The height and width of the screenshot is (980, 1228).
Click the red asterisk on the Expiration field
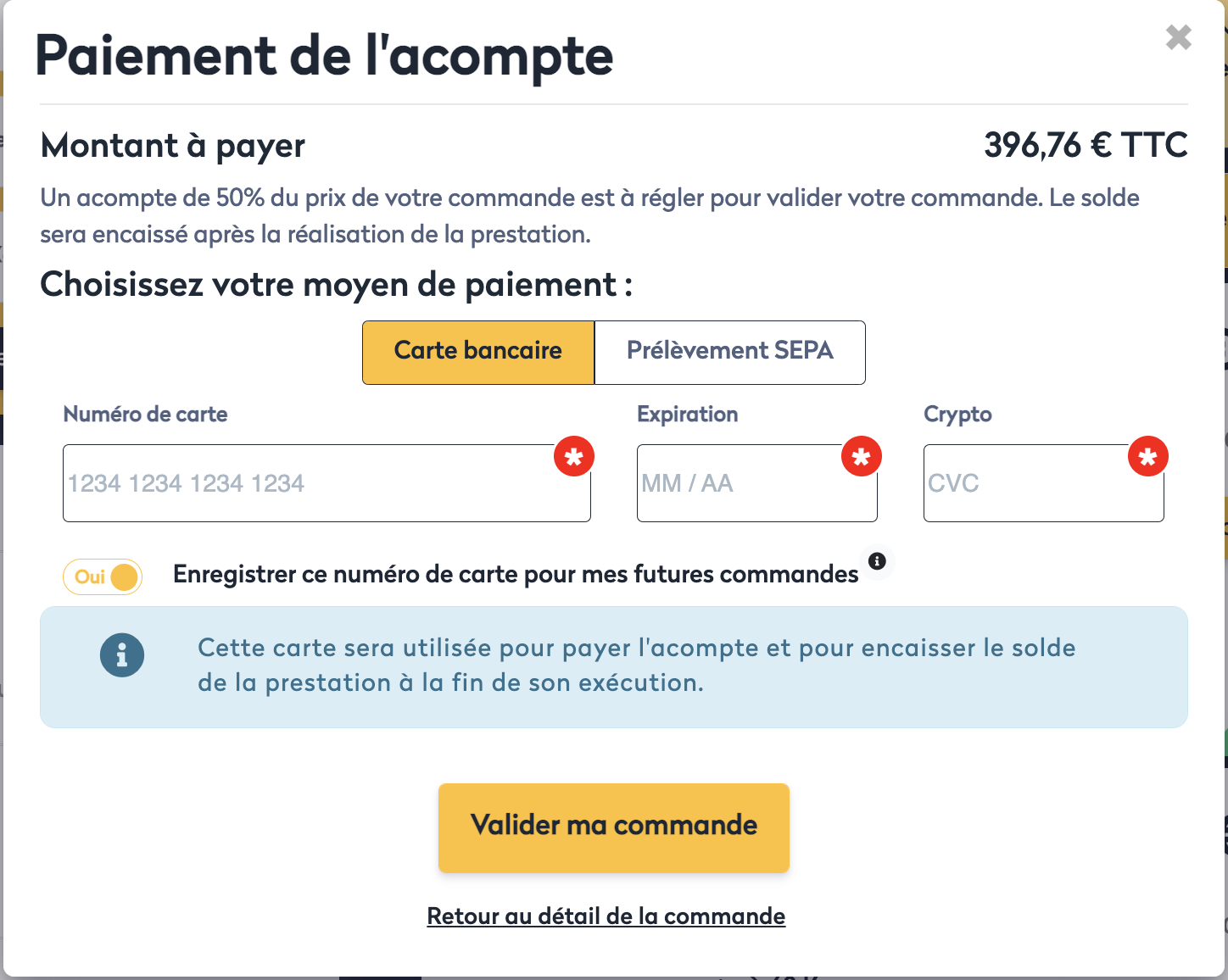(861, 457)
